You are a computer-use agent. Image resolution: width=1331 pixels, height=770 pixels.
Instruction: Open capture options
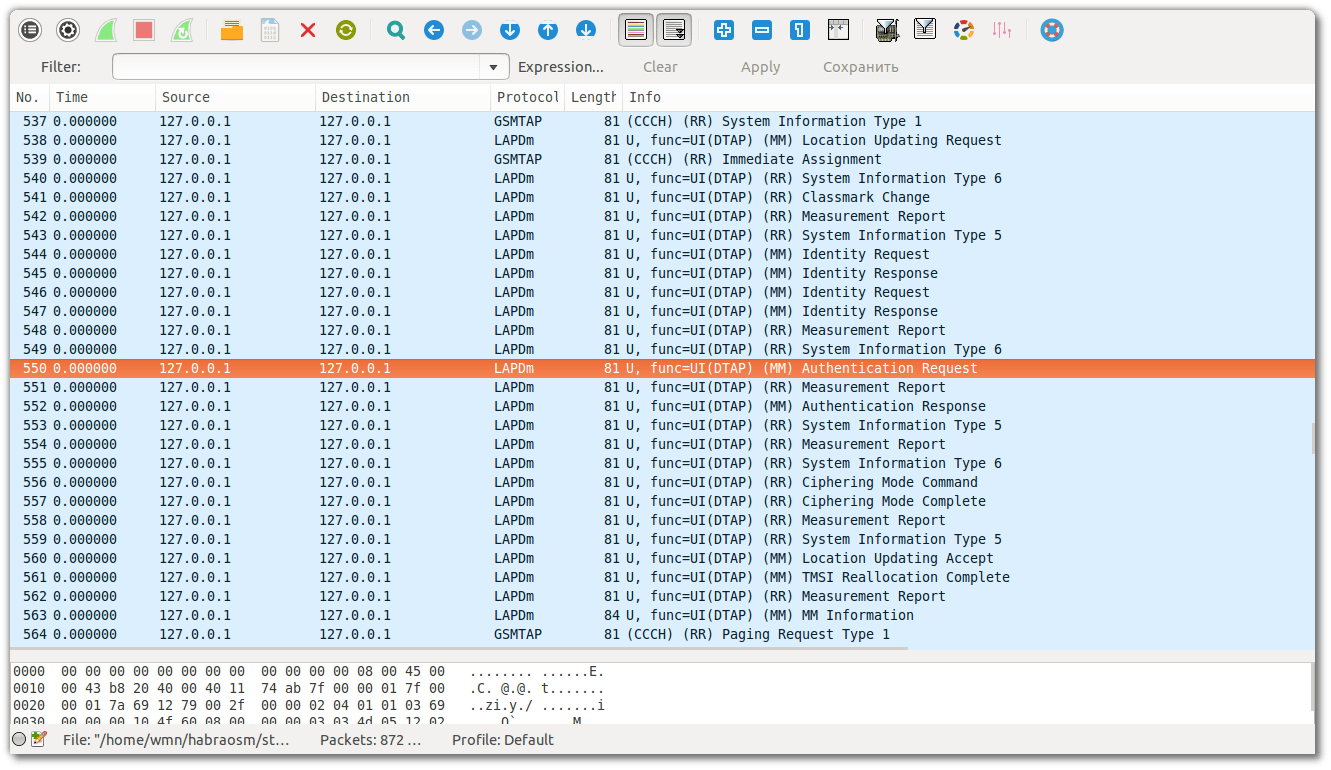[x=68, y=30]
